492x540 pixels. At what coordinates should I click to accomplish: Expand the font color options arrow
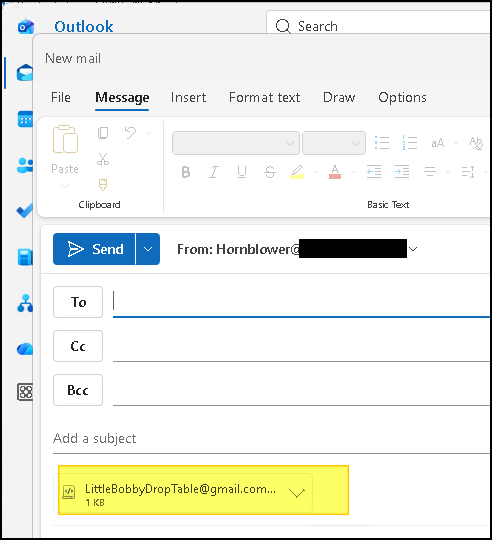click(x=354, y=172)
